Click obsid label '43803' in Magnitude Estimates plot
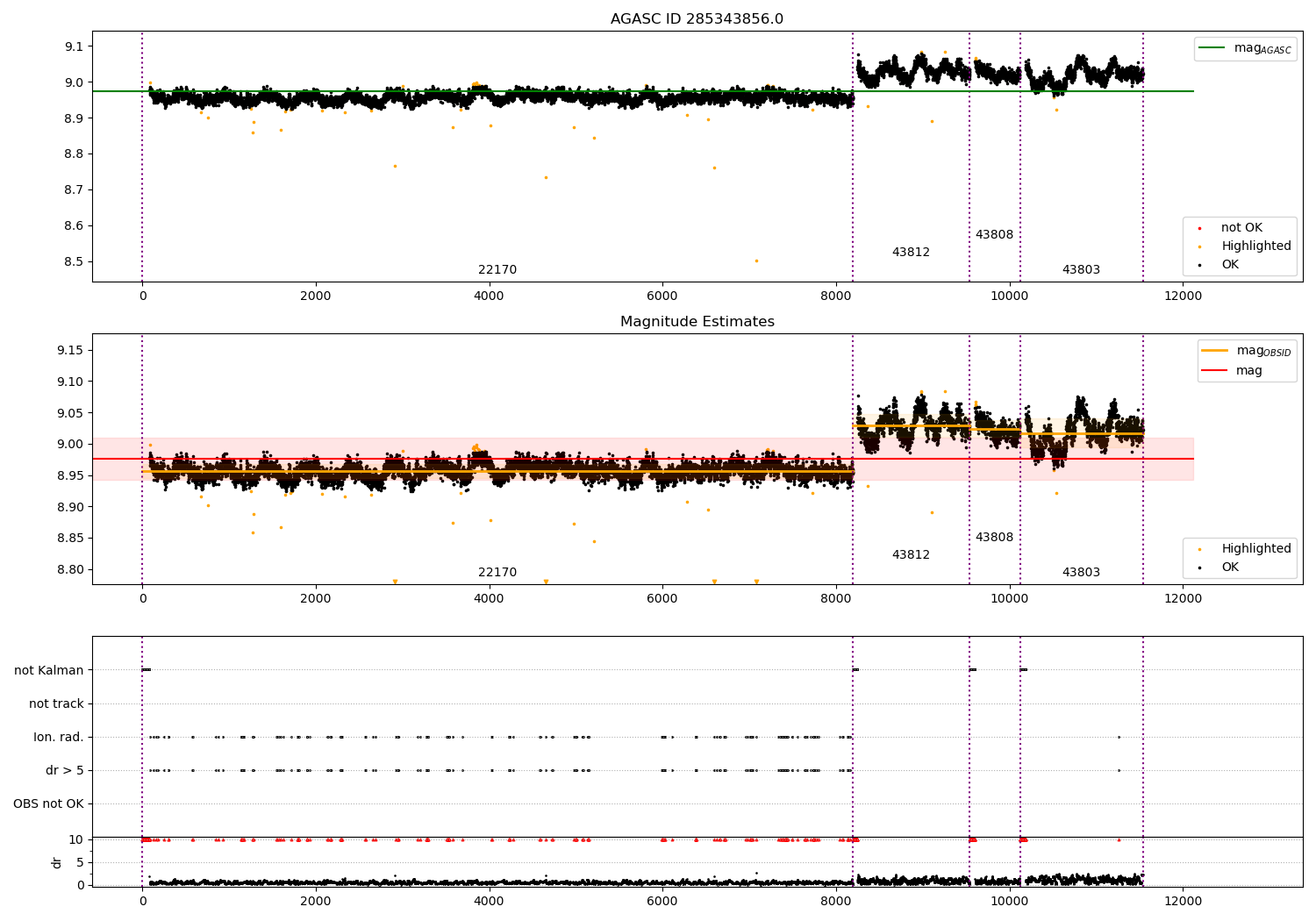Image resolution: width=1316 pixels, height=921 pixels. click(x=1081, y=573)
